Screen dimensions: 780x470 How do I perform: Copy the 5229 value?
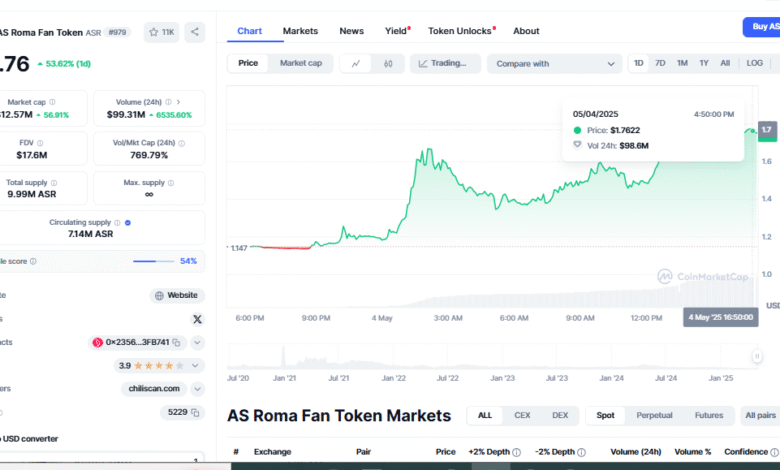tap(195, 412)
